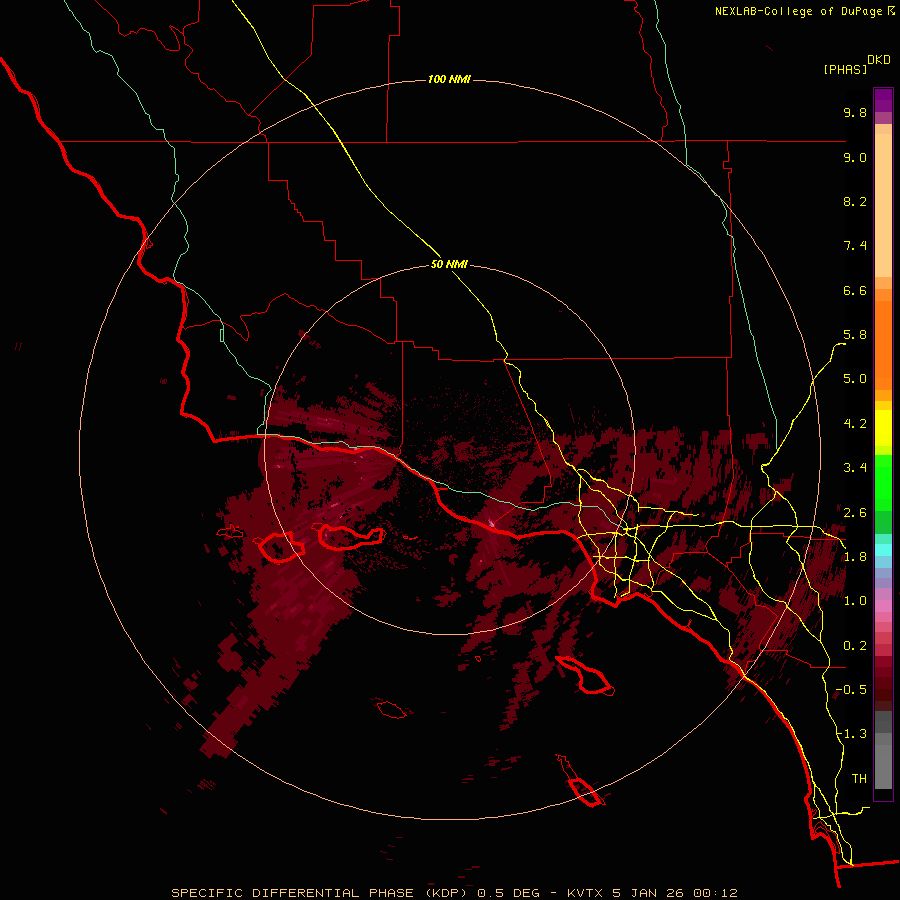Click the TH label on scale
This screenshot has height=900, width=900.
859,779
